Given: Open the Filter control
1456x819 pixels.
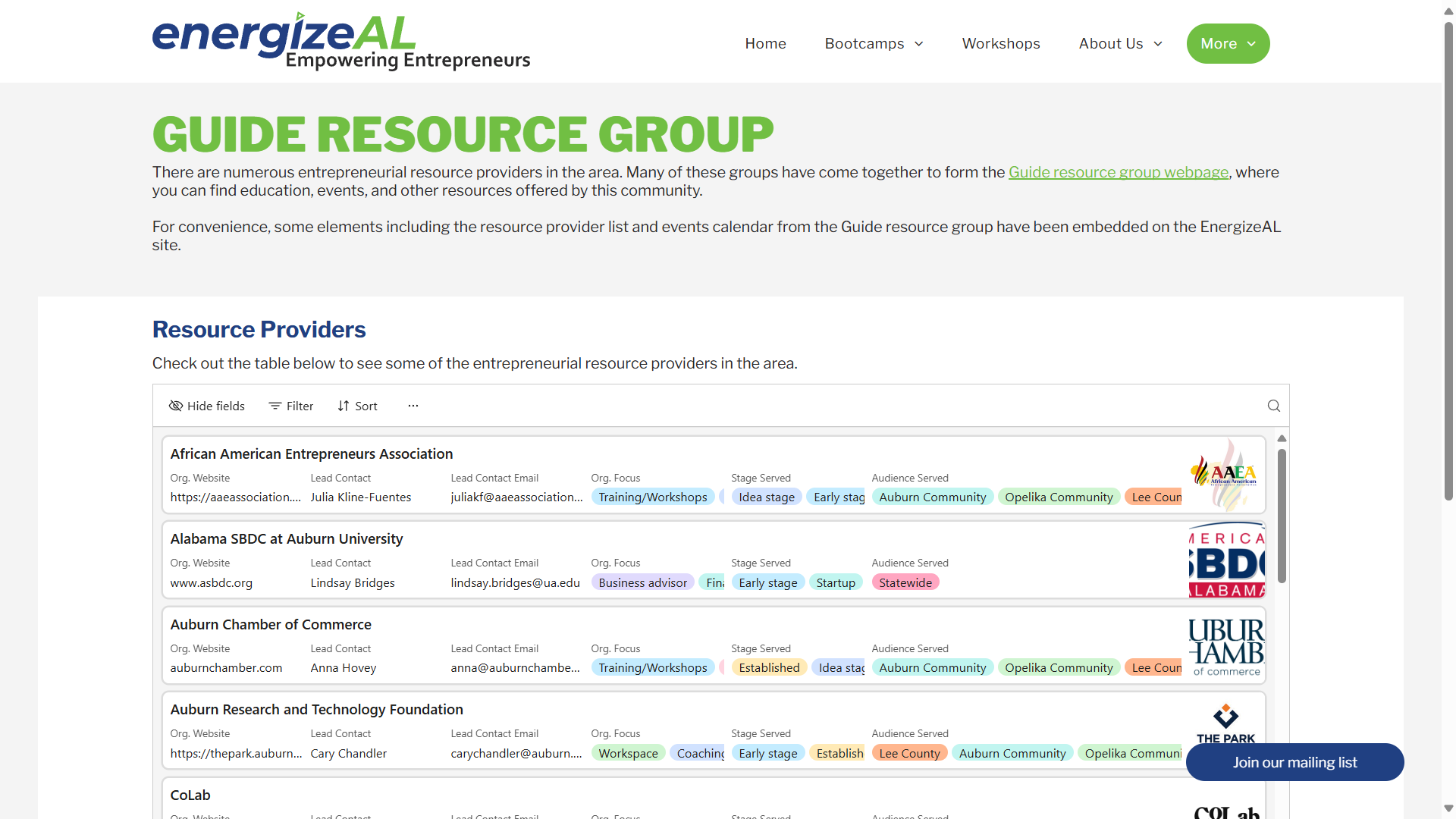Looking at the screenshot, I should click(x=291, y=406).
